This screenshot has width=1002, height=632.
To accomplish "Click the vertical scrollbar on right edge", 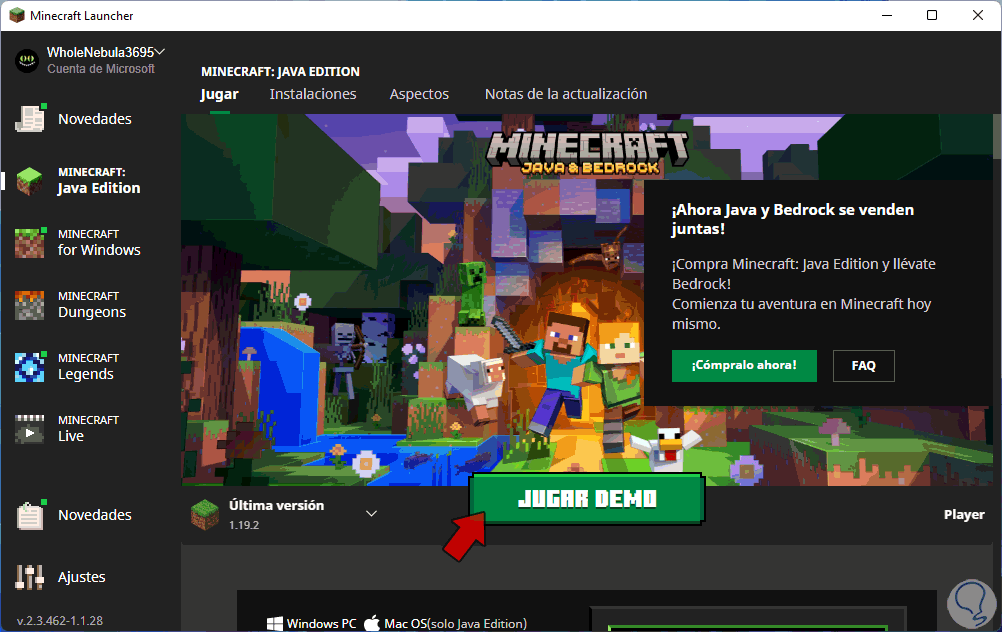I will [998, 135].
